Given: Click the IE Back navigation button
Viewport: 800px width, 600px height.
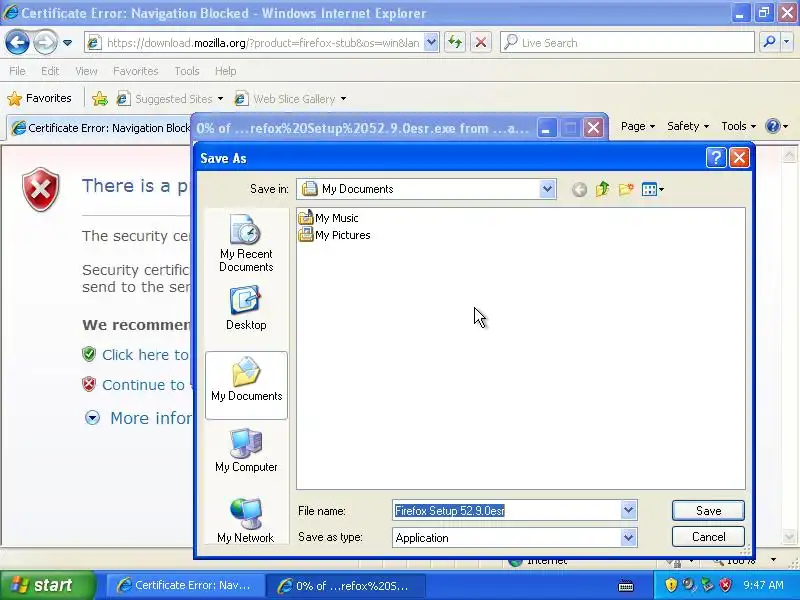Looking at the screenshot, I should coord(17,43).
